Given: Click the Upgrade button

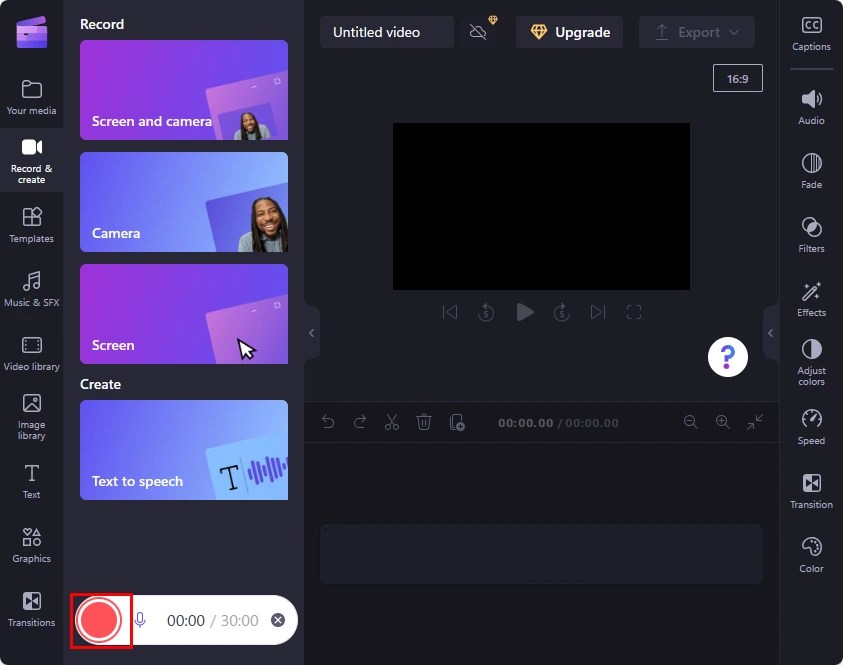Looking at the screenshot, I should click(x=569, y=31).
